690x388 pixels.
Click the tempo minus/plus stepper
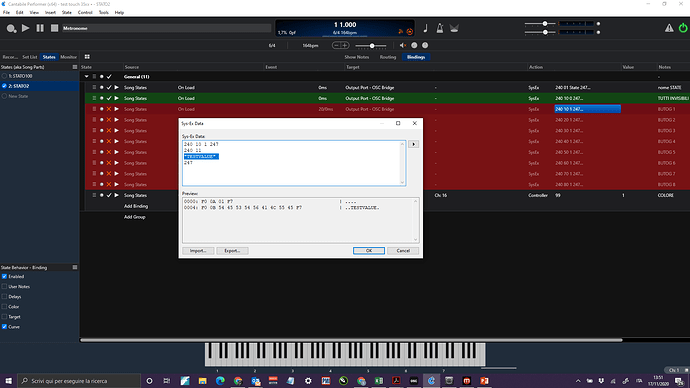click(x=341, y=45)
